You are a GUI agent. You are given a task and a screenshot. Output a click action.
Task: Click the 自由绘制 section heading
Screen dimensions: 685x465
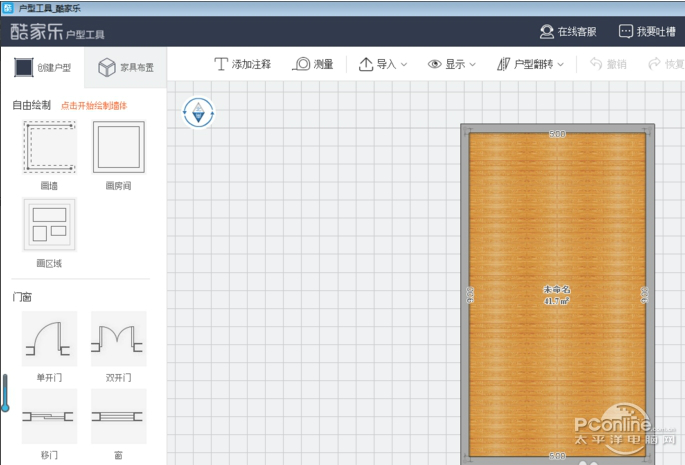(31, 105)
